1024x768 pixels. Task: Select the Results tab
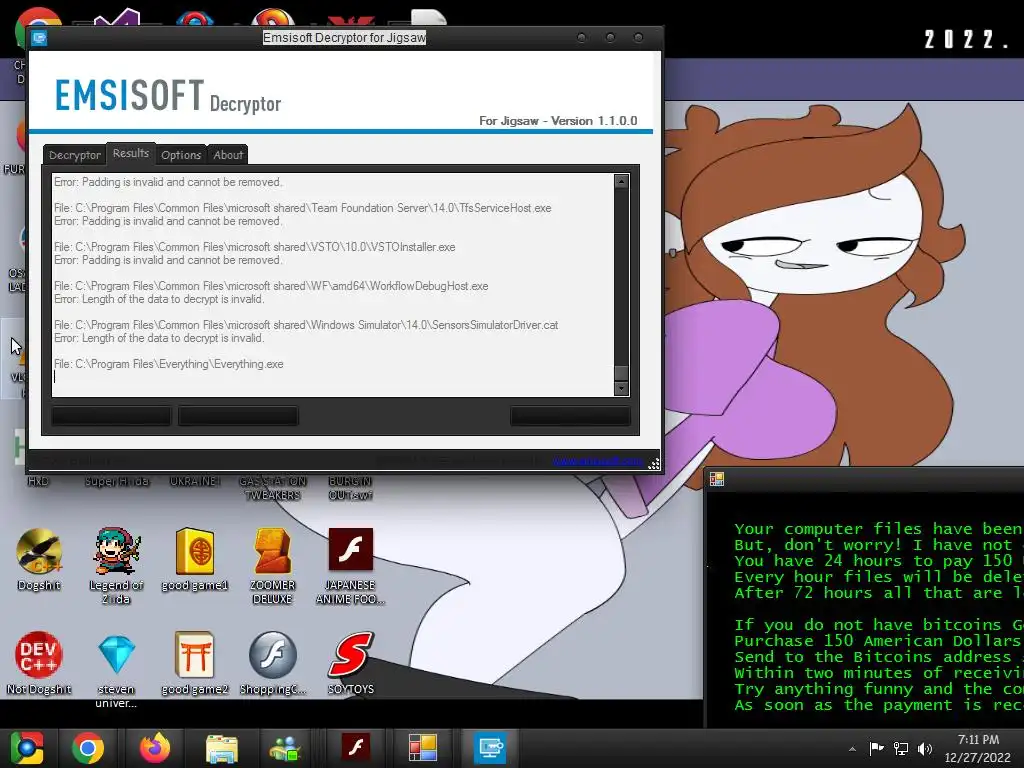131,153
